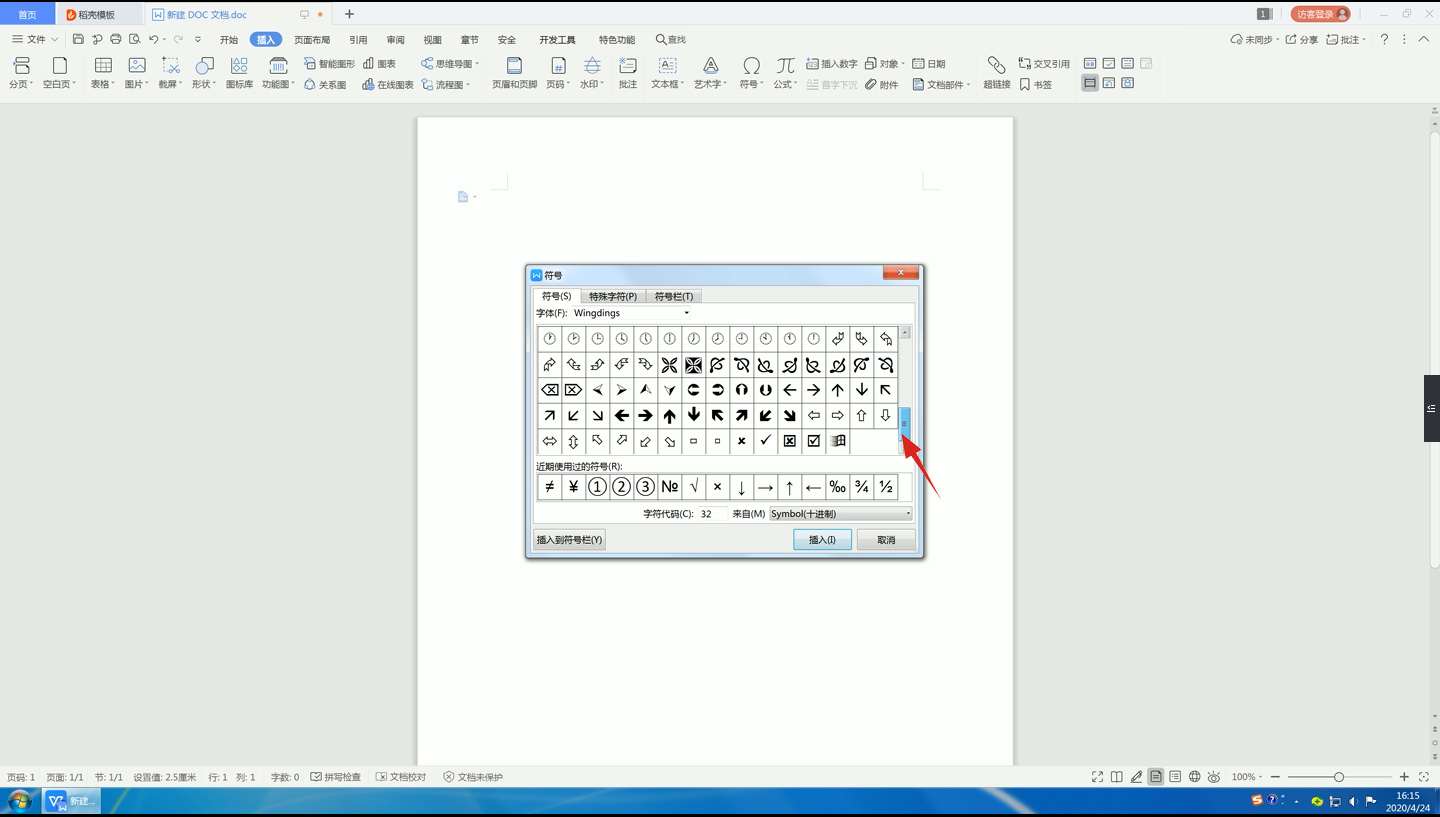Switch to the 稻壳模板 tab
1440x817 pixels.
tap(96, 15)
